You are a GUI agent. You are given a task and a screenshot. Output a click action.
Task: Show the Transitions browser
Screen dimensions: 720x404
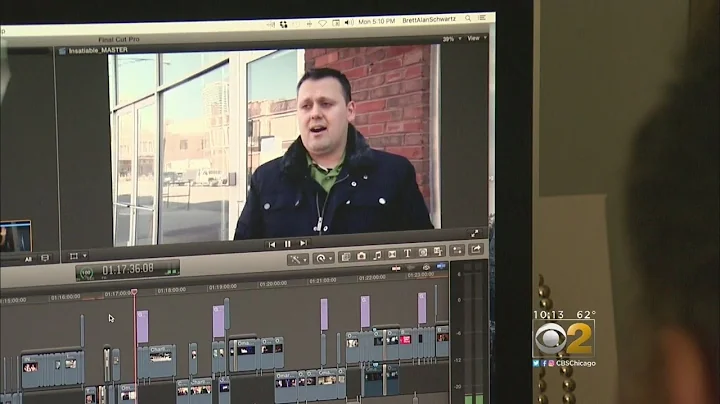tap(392, 254)
